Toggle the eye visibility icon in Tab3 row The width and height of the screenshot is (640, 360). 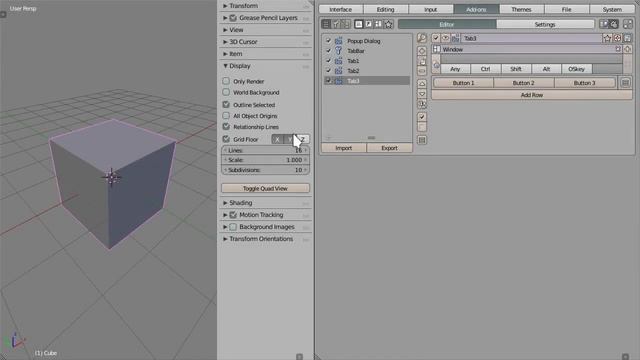tap(445, 38)
